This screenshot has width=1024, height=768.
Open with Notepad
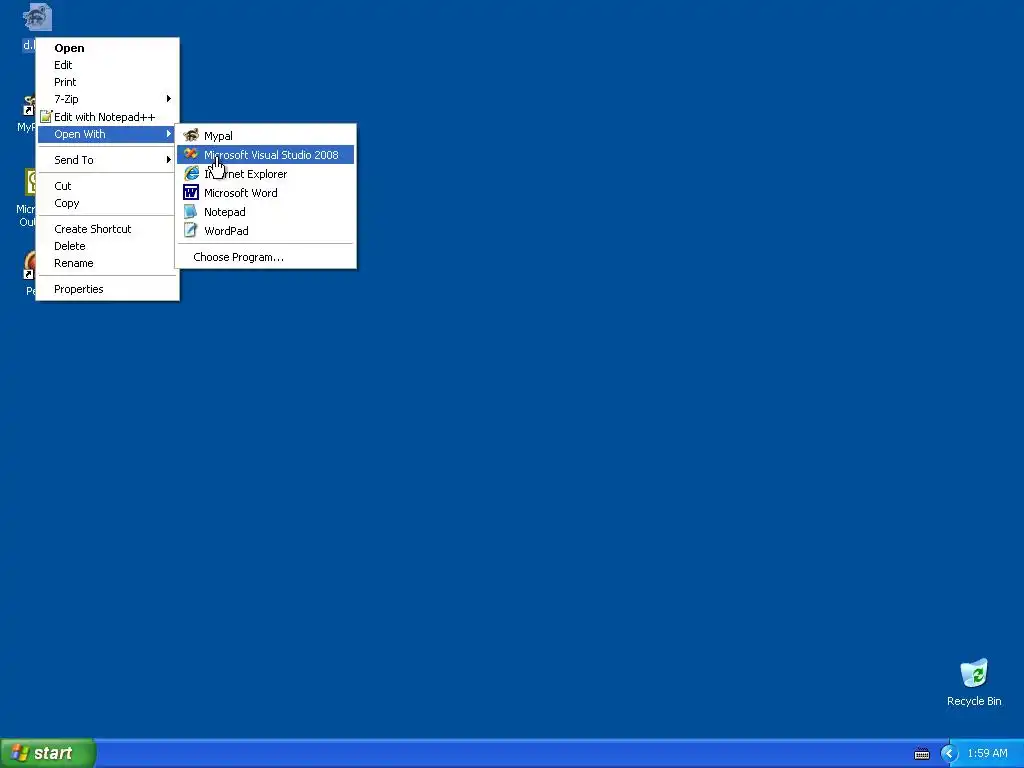[x=265, y=212]
